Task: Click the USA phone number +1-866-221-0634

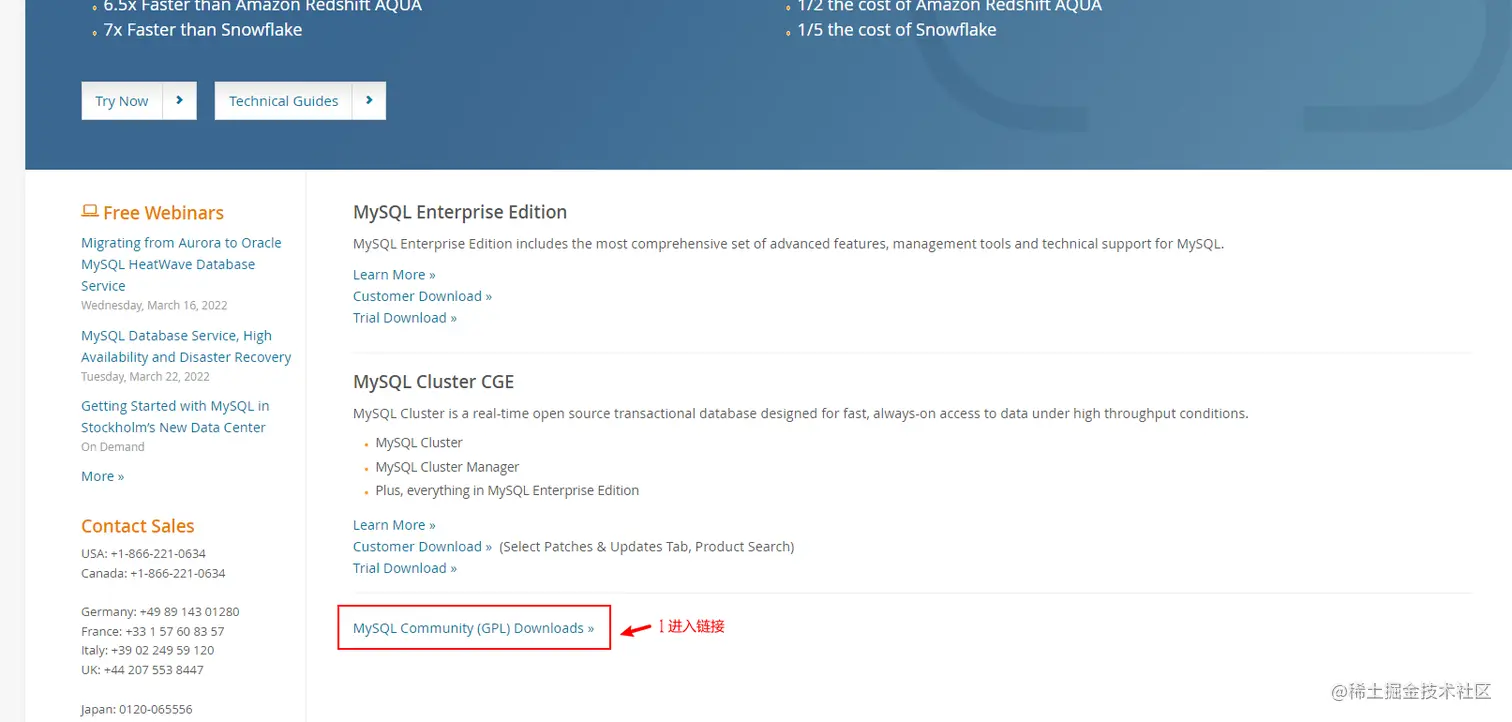Action: tap(160, 553)
